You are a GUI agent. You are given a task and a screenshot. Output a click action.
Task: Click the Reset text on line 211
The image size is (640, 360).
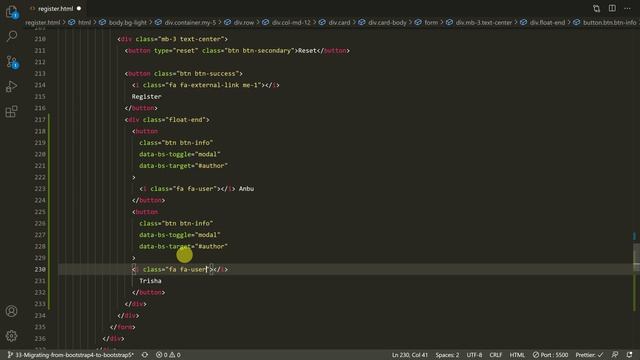tap(307, 51)
